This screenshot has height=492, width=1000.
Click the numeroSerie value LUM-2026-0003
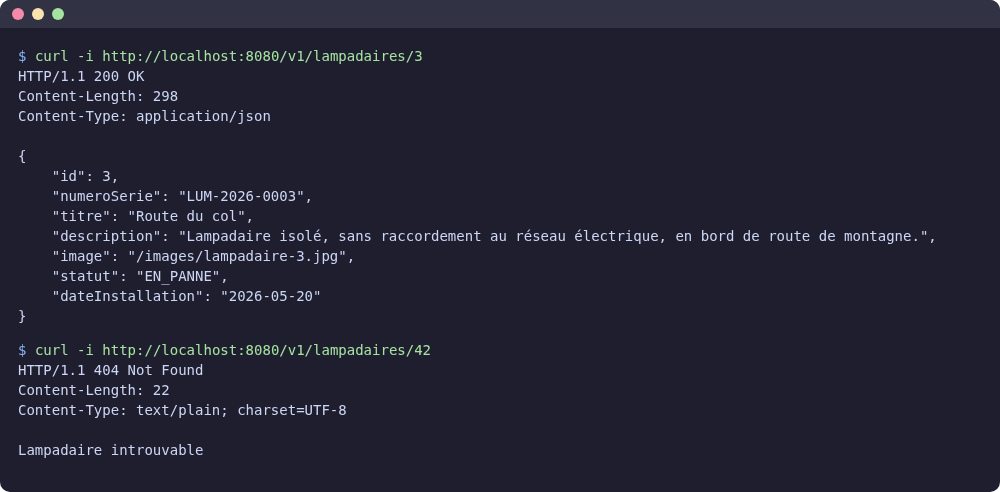pyautogui.click(x=242, y=196)
